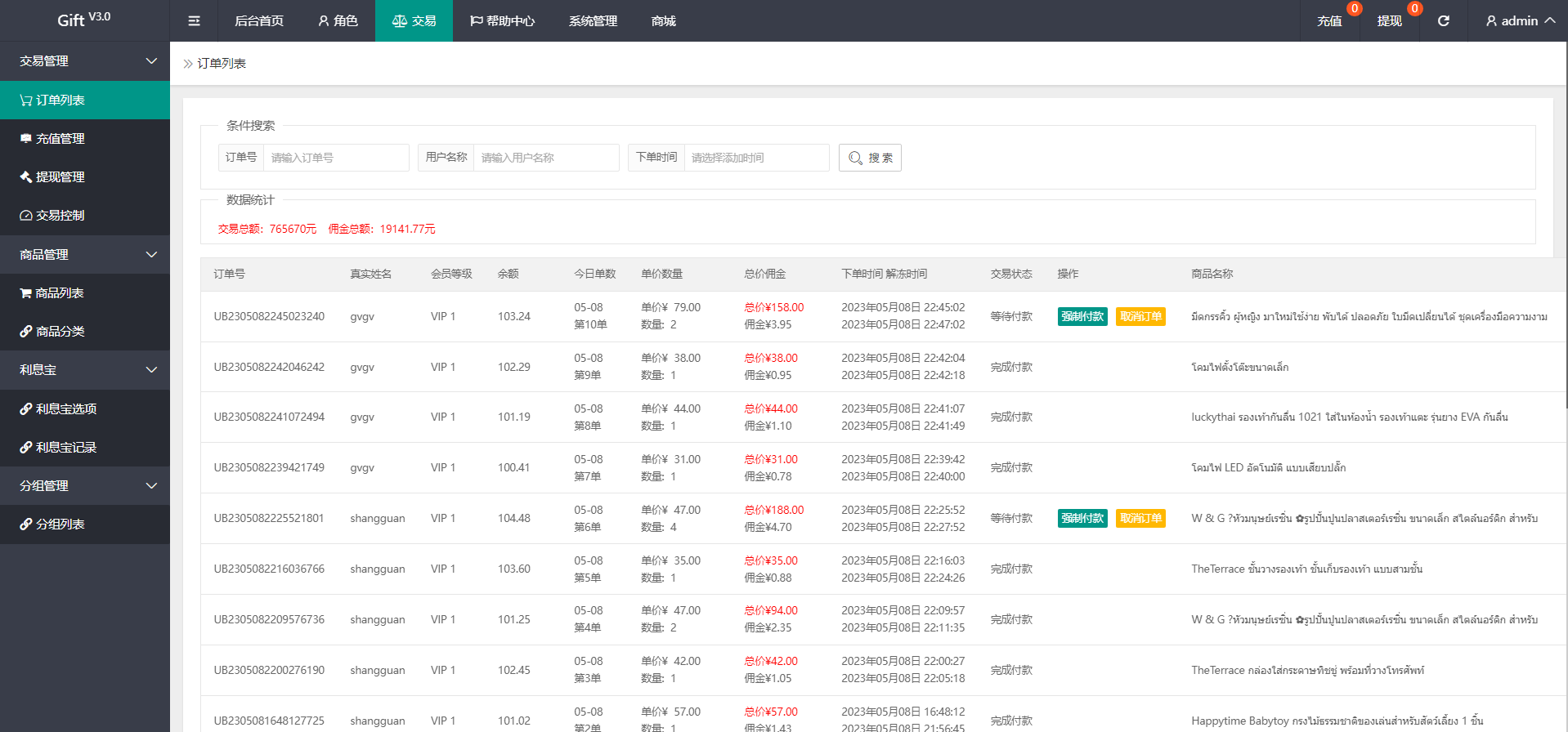Open 利息宝记录 in the sidebar
This screenshot has height=732, width=1568.
coord(65,448)
